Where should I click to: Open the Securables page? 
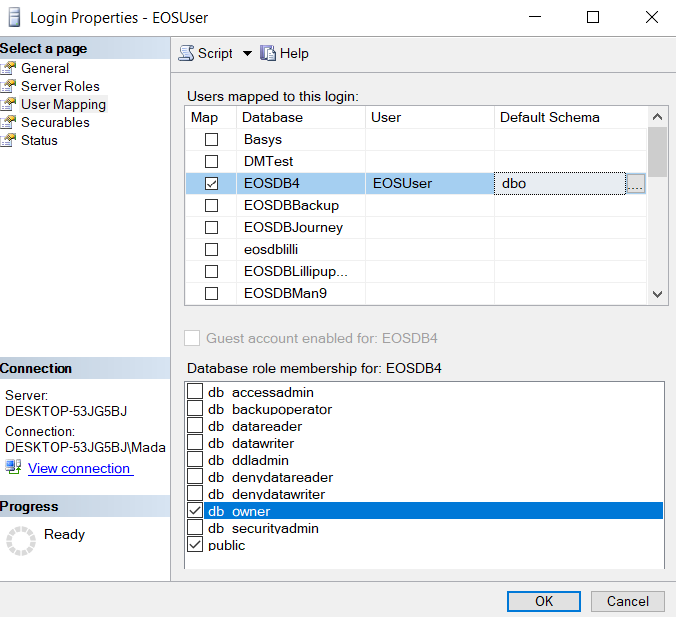[55, 122]
